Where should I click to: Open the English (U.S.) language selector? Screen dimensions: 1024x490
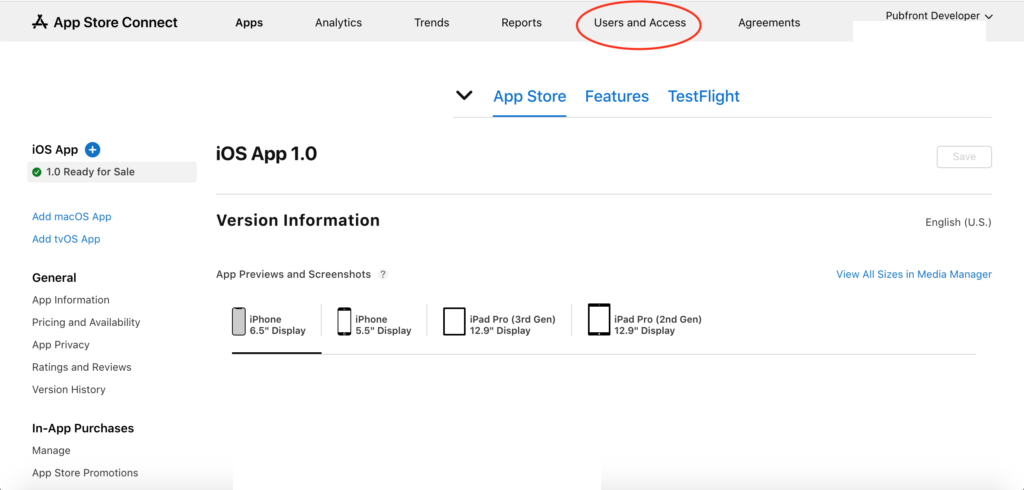click(958, 222)
